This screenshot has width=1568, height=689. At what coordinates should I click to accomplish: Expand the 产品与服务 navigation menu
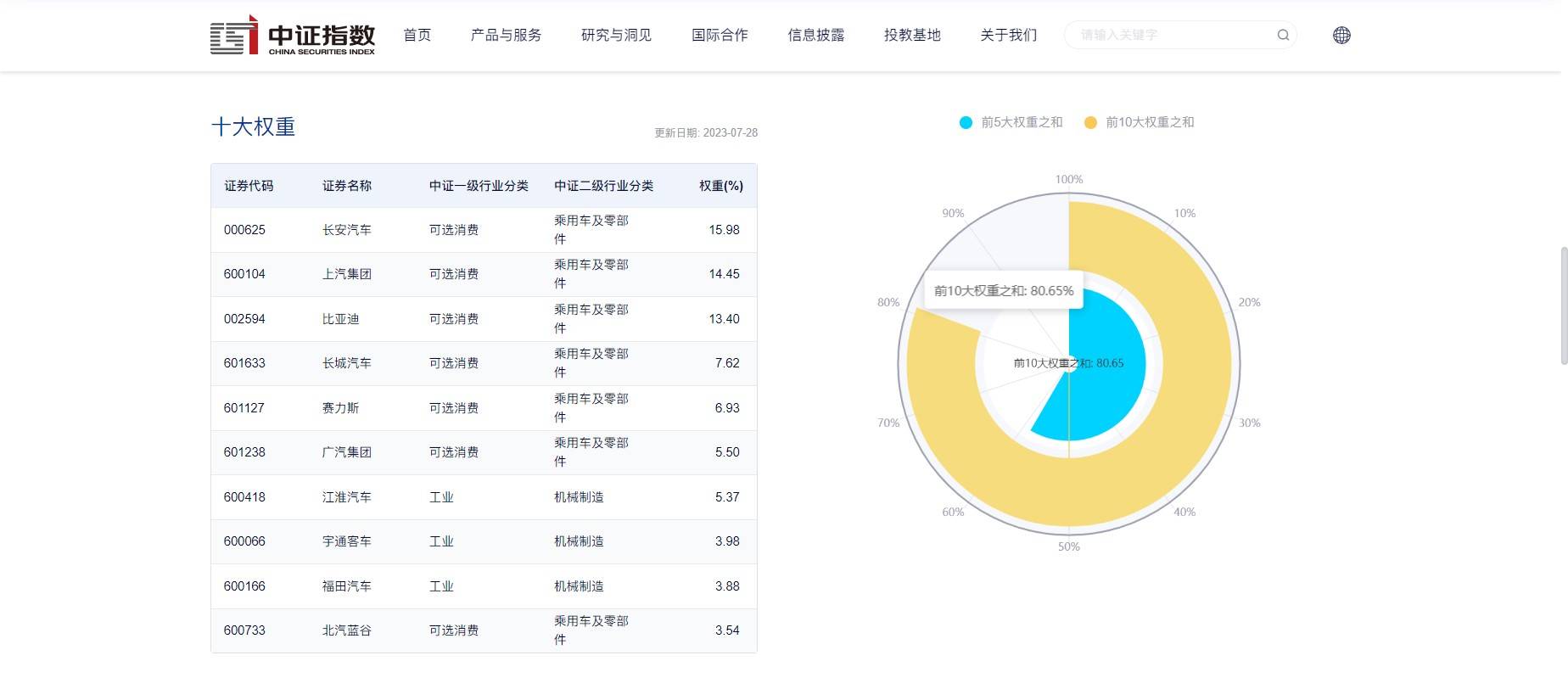click(x=506, y=35)
